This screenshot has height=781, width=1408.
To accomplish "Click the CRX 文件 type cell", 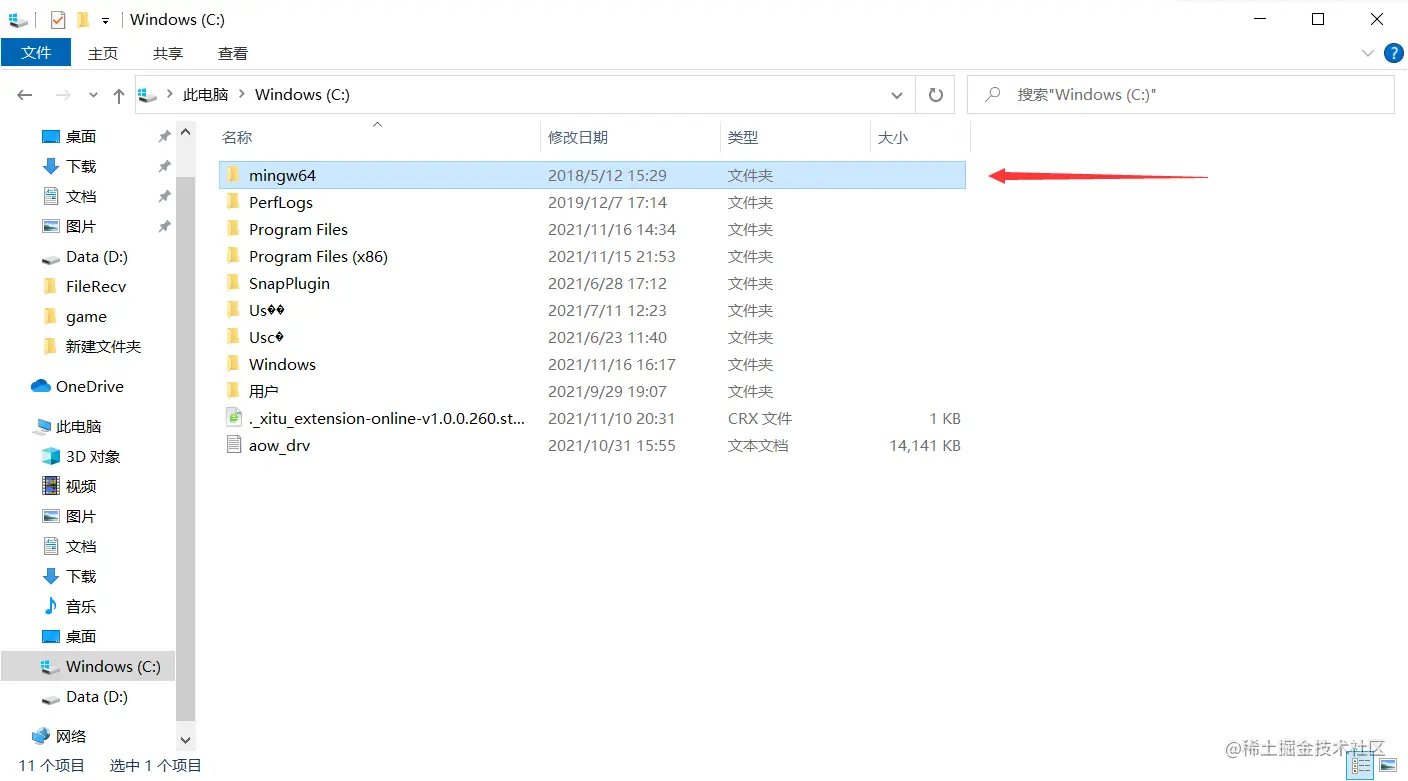I will click(760, 418).
